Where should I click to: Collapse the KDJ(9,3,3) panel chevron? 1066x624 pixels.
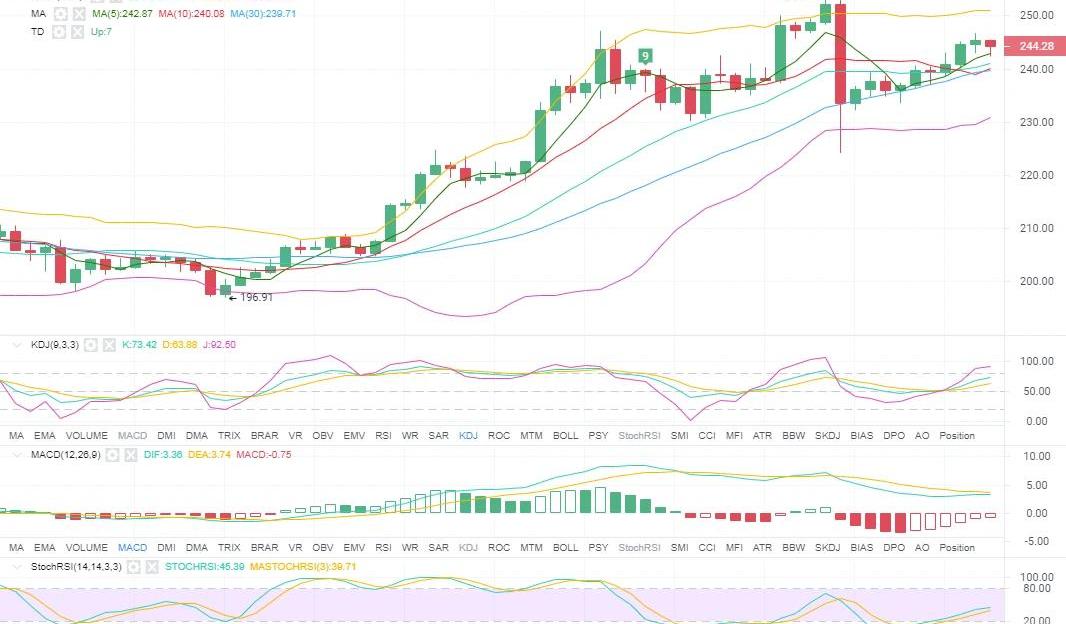click(x=17, y=345)
